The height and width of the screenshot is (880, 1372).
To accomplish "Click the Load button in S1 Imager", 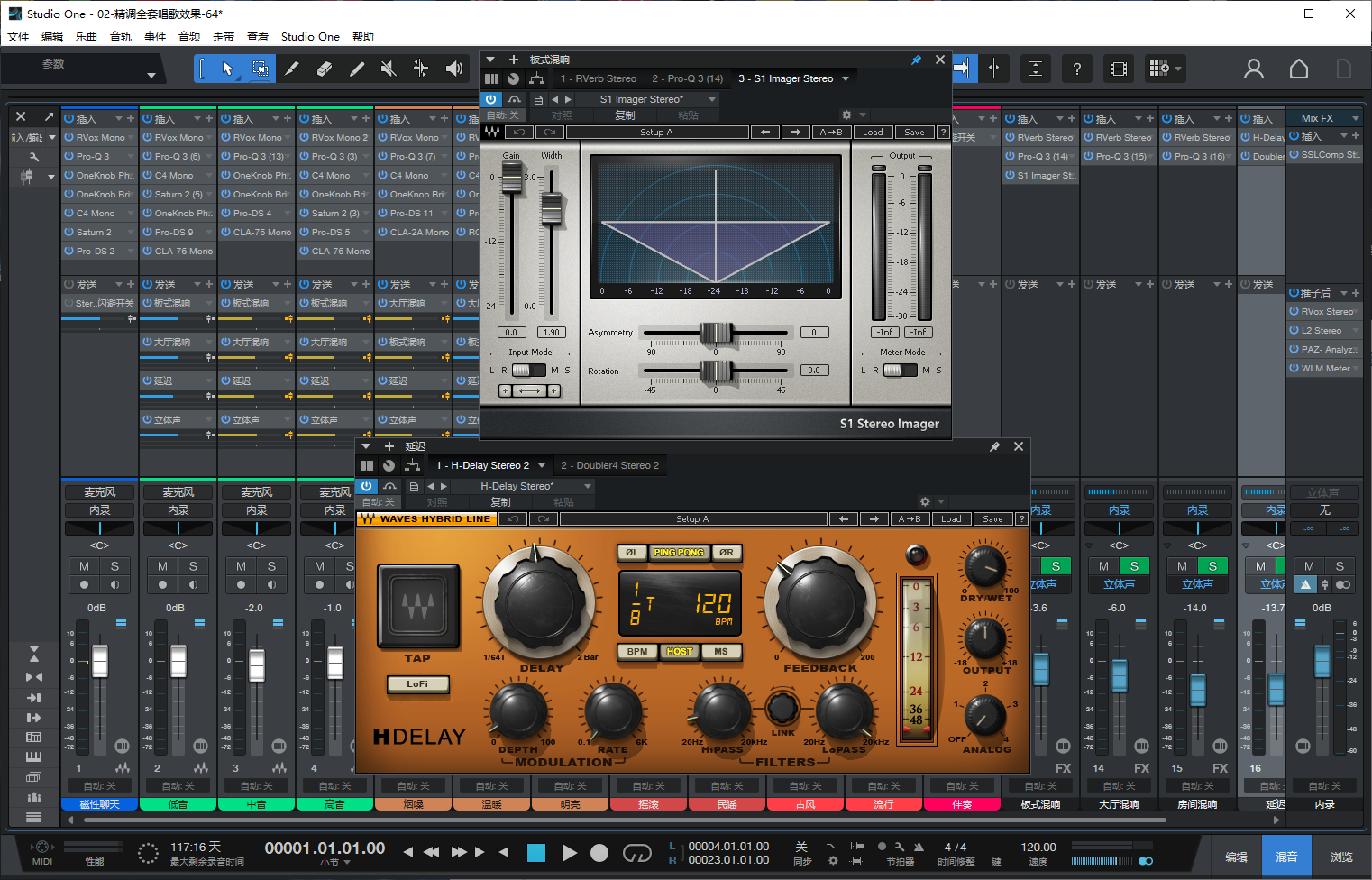I will point(873,133).
